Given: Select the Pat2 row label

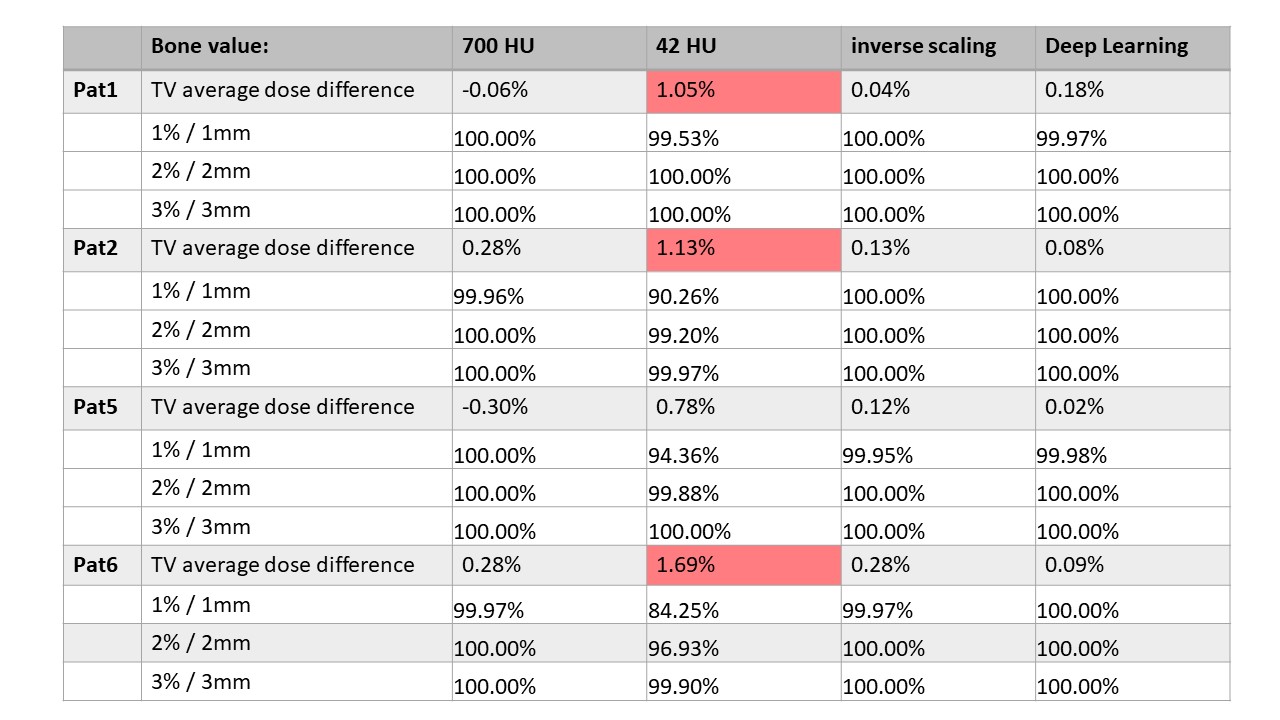Looking at the screenshot, I should (95, 248).
